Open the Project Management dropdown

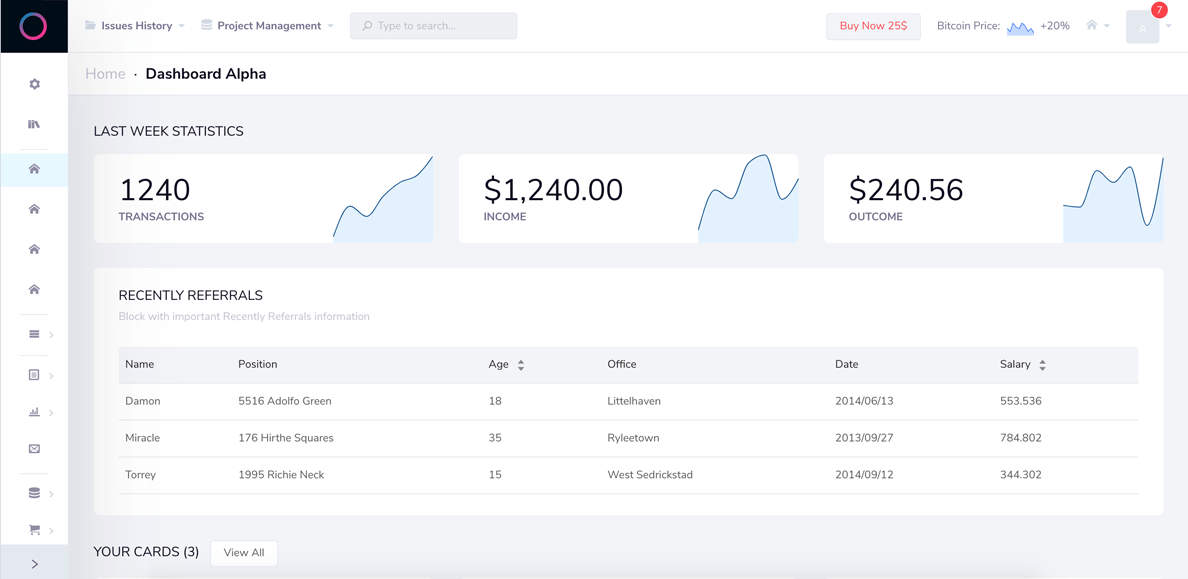click(267, 26)
